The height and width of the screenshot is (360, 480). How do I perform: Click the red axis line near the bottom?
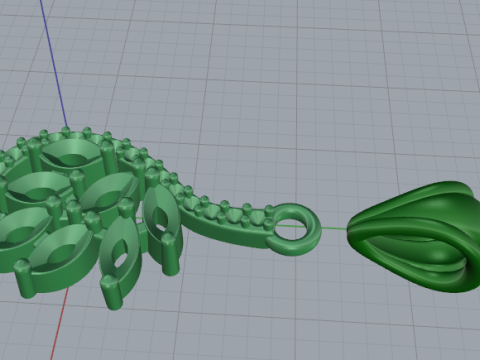tap(59, 324)
